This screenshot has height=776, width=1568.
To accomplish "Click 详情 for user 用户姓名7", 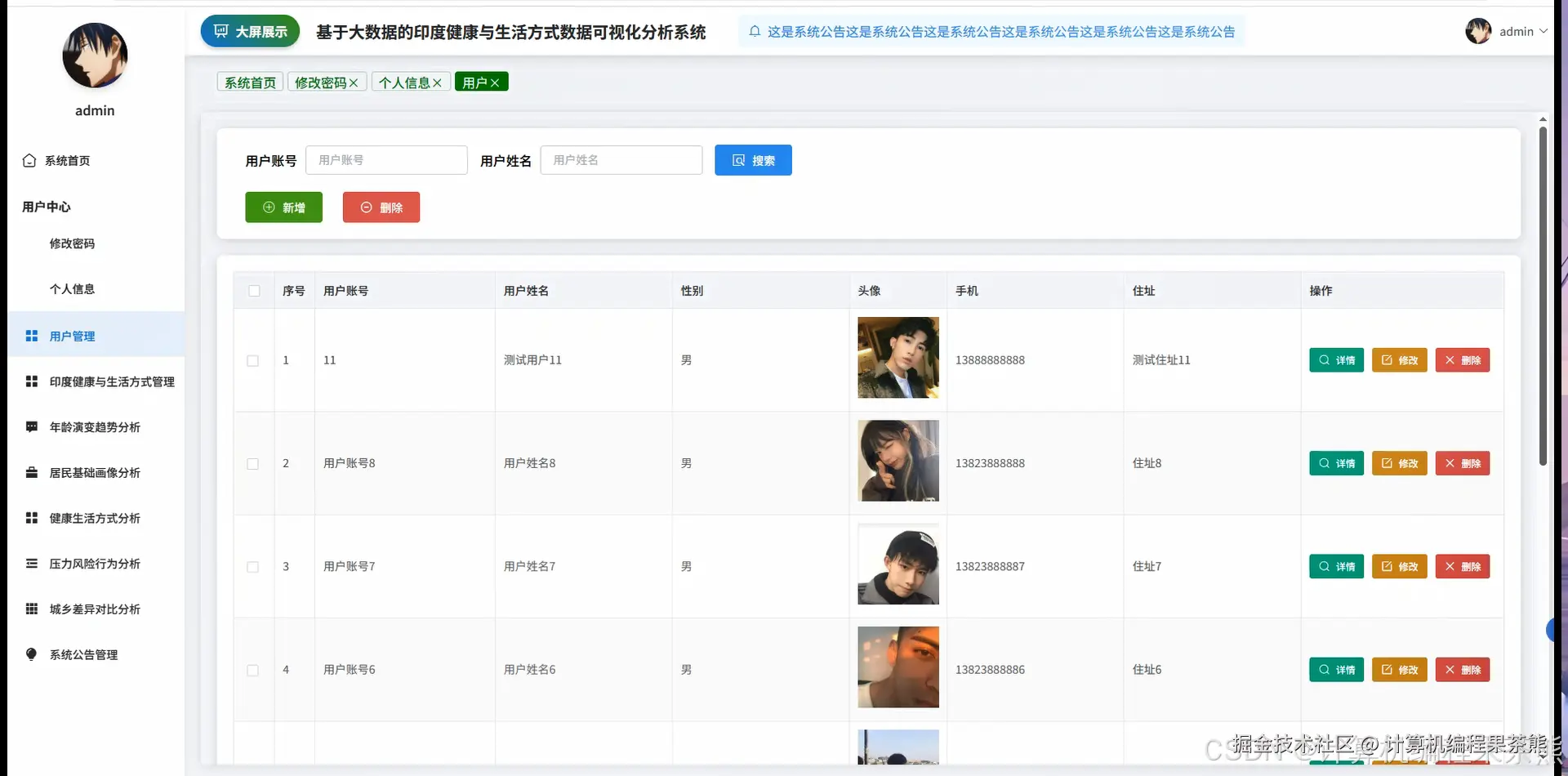I will (x=1336, y=567).
